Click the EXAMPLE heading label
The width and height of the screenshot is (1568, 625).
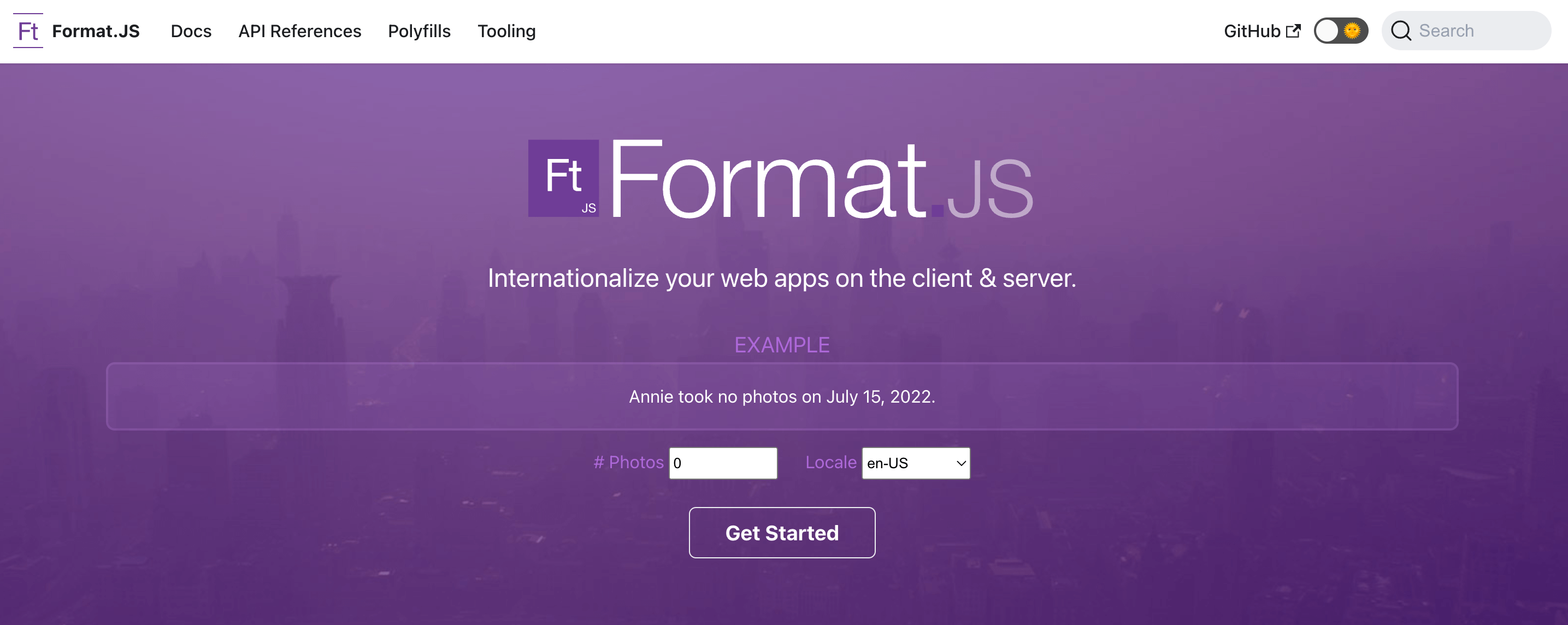tap(782, 345)
